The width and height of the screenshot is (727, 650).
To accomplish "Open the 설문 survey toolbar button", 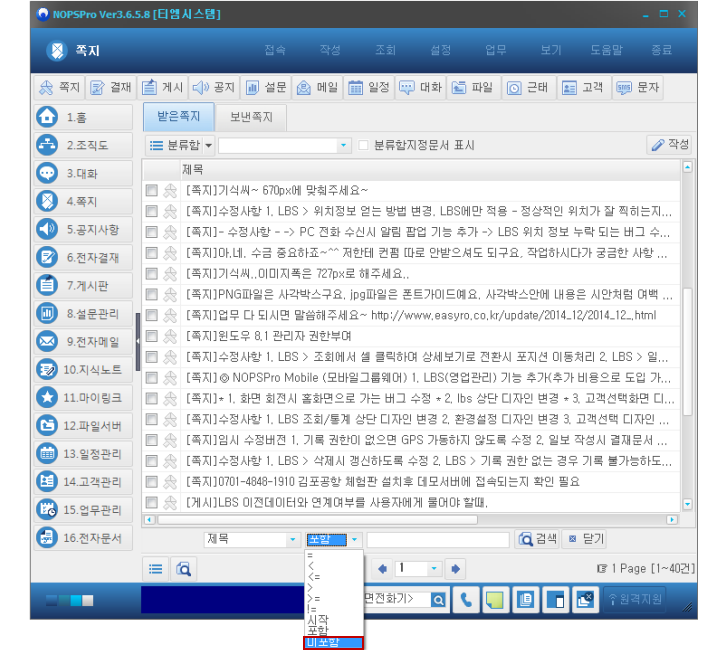I will (x=266, y=87).
